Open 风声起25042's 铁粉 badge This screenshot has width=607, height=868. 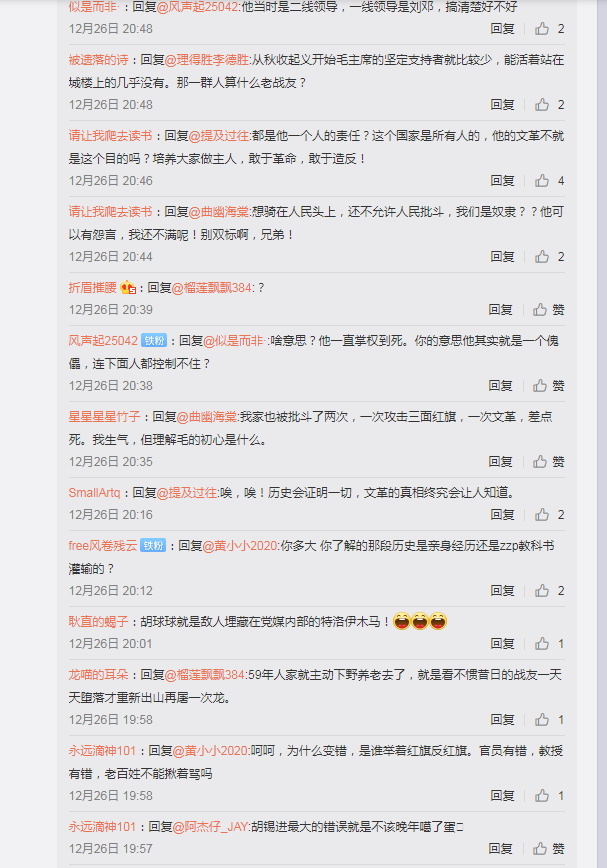point(154,340)
